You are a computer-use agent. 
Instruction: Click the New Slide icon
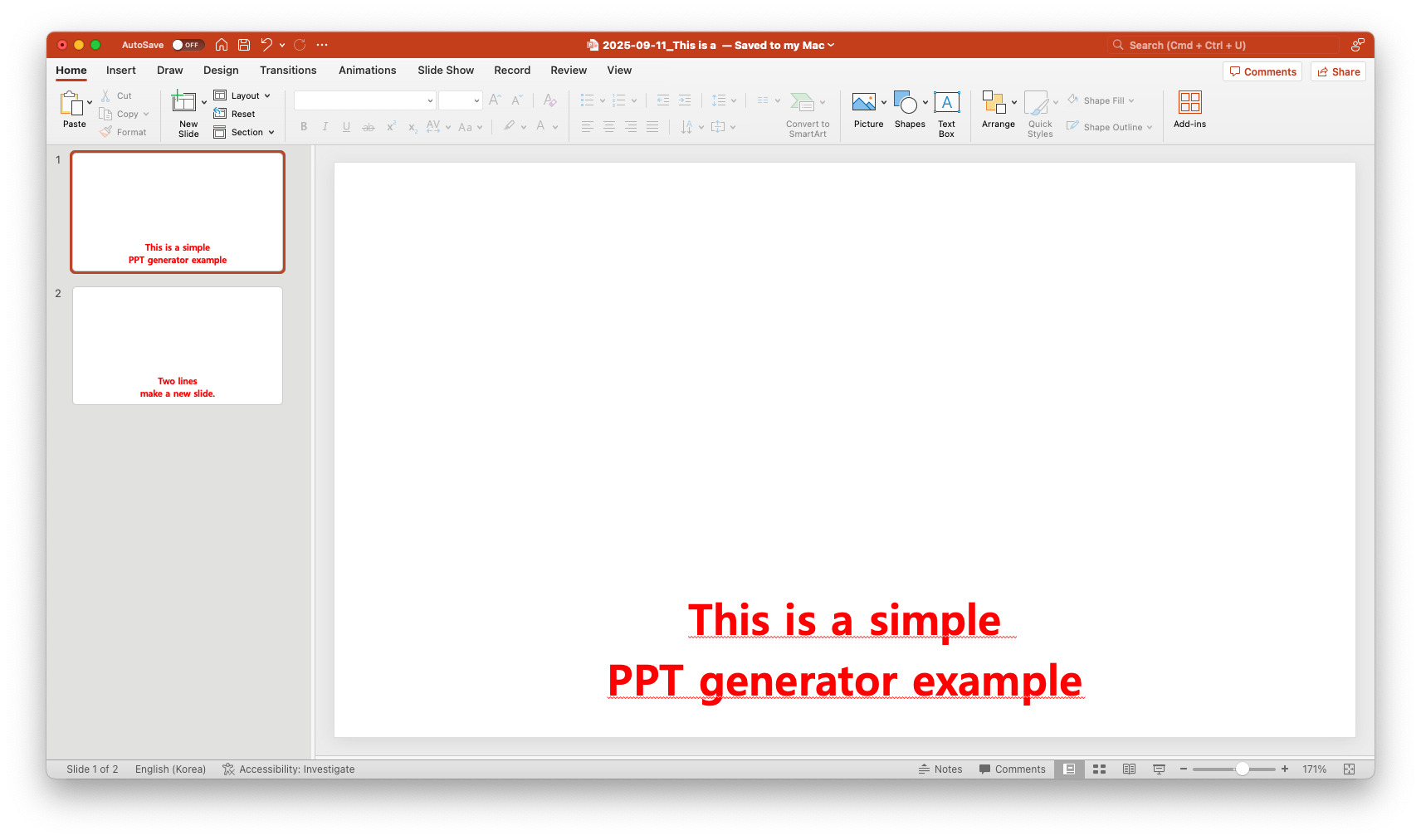tap(186, 106)
